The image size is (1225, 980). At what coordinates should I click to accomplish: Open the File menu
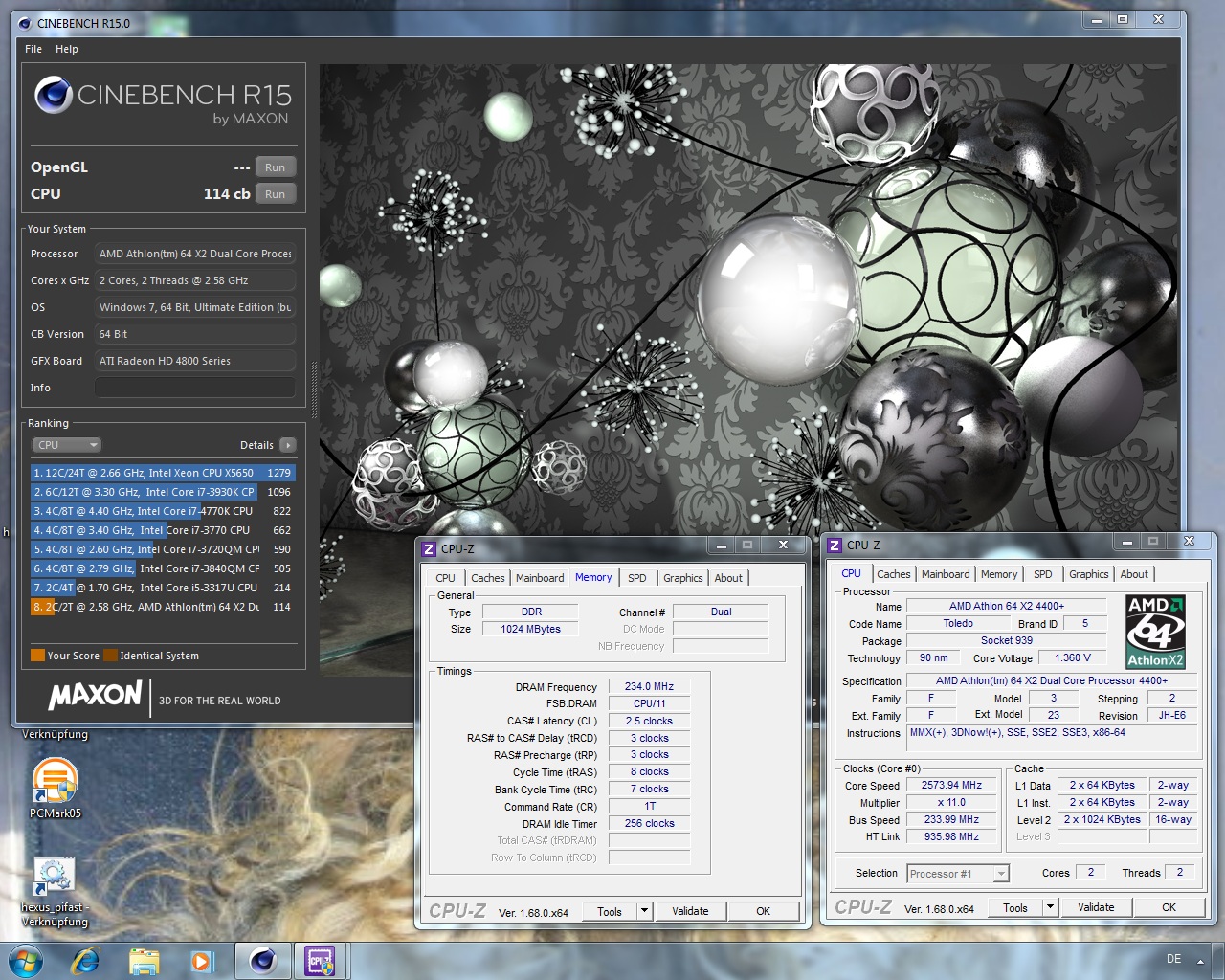pos(33,49)
